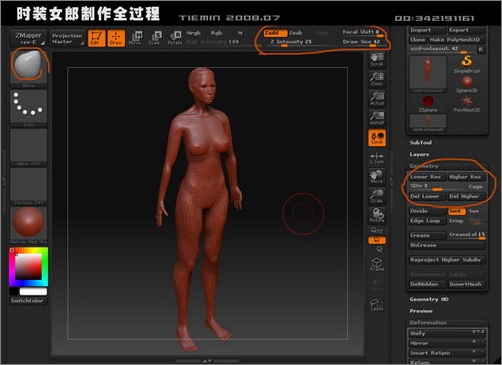Select the top shelf Move tool
Screen dimensions: 502x365
[135, 38]
